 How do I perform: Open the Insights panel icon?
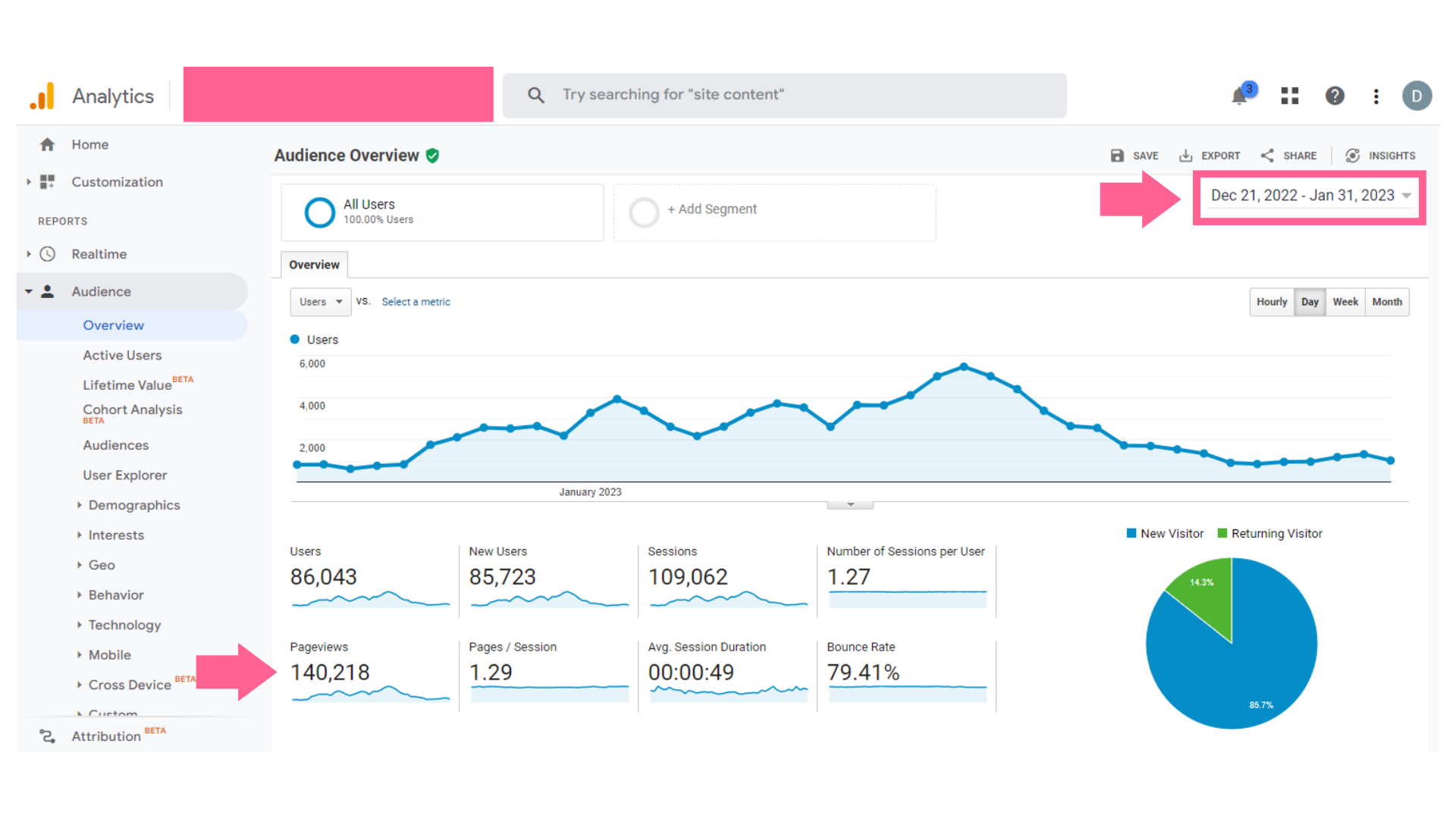1352,155
